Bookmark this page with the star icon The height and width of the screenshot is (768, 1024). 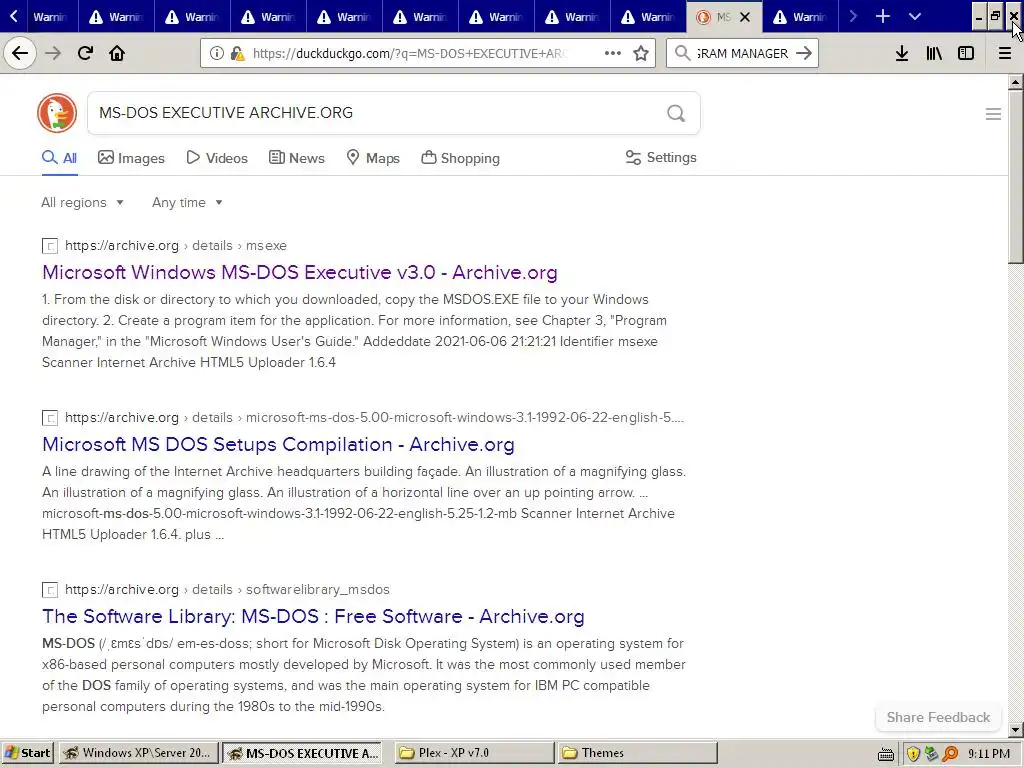pyautogui.click(x=641, y=53)
